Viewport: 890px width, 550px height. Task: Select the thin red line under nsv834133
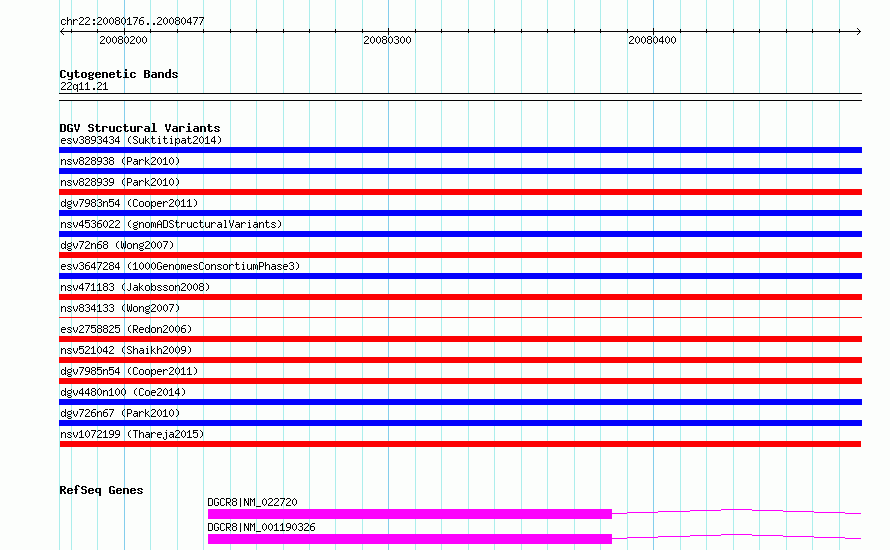460,317
